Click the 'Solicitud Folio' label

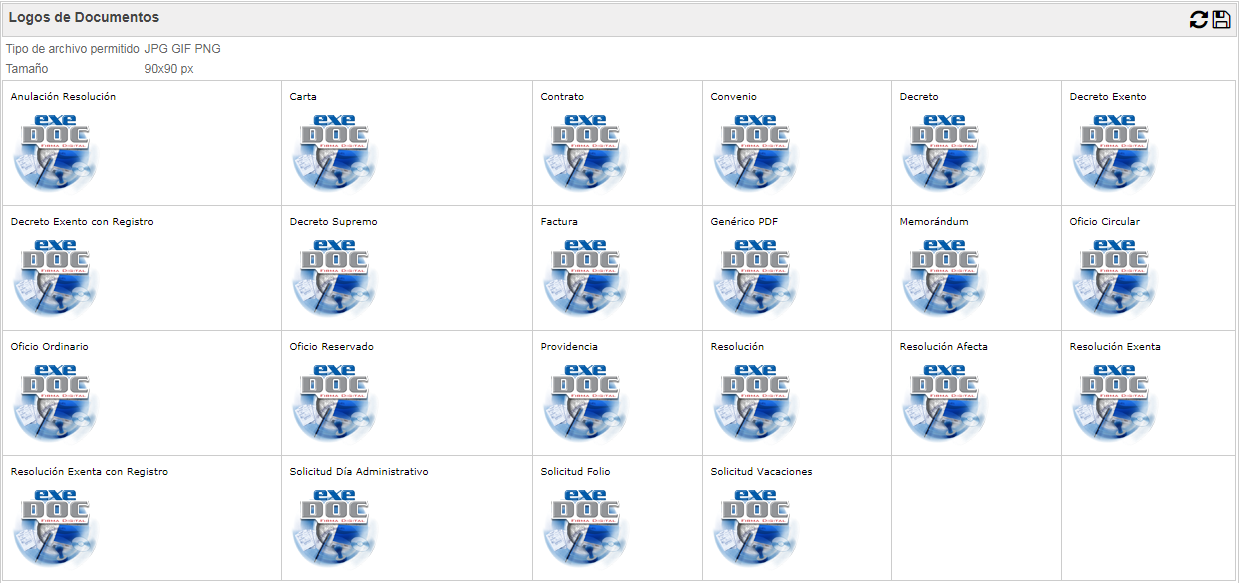coord(575,472)
